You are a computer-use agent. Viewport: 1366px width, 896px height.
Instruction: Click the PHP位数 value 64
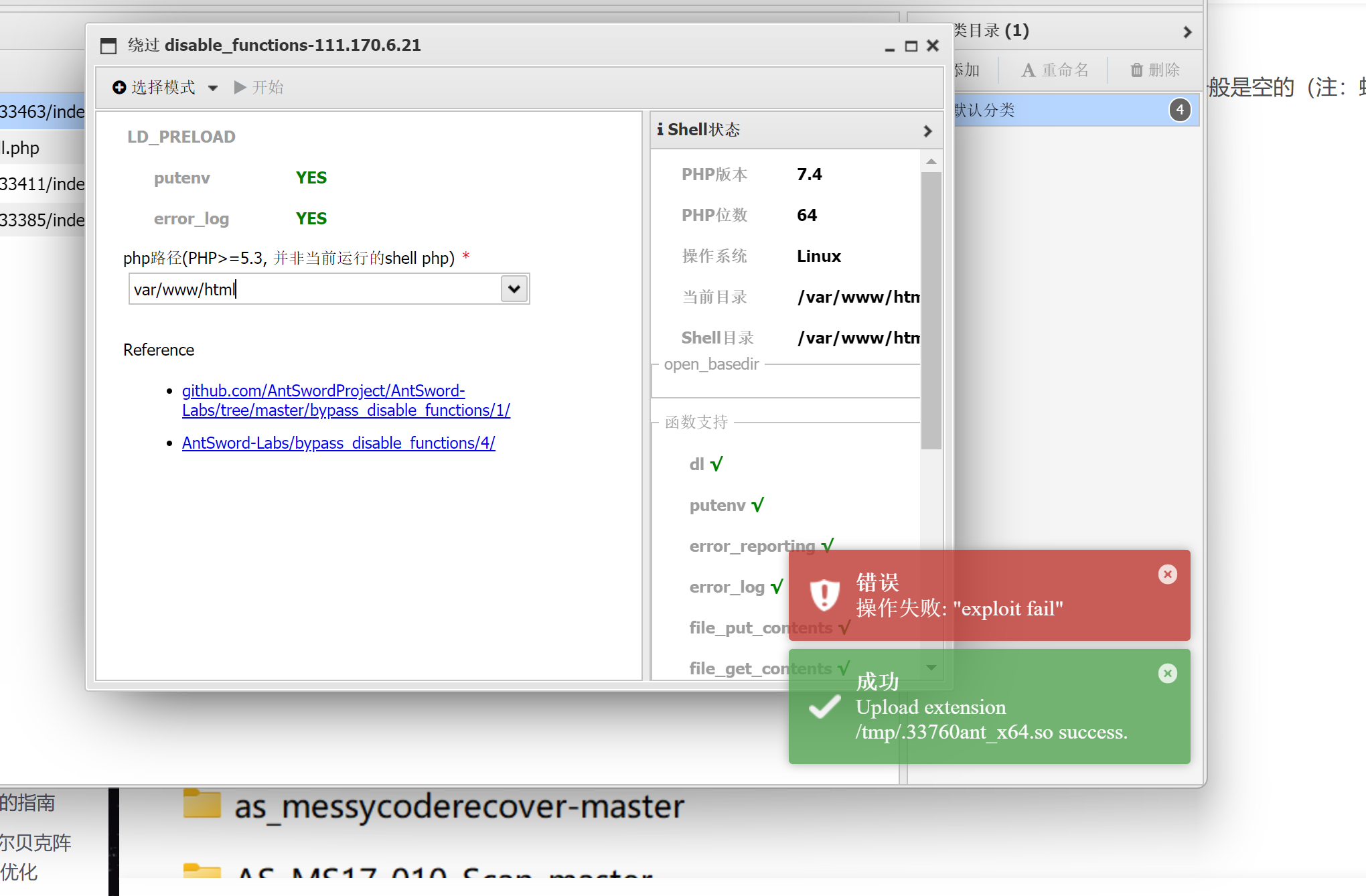[x=807, y=216]
